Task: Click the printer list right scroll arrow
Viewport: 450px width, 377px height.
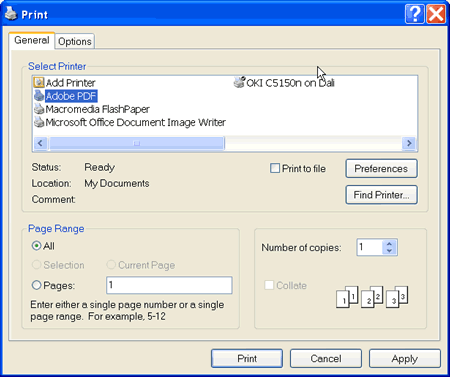Action: coord(409,143)
